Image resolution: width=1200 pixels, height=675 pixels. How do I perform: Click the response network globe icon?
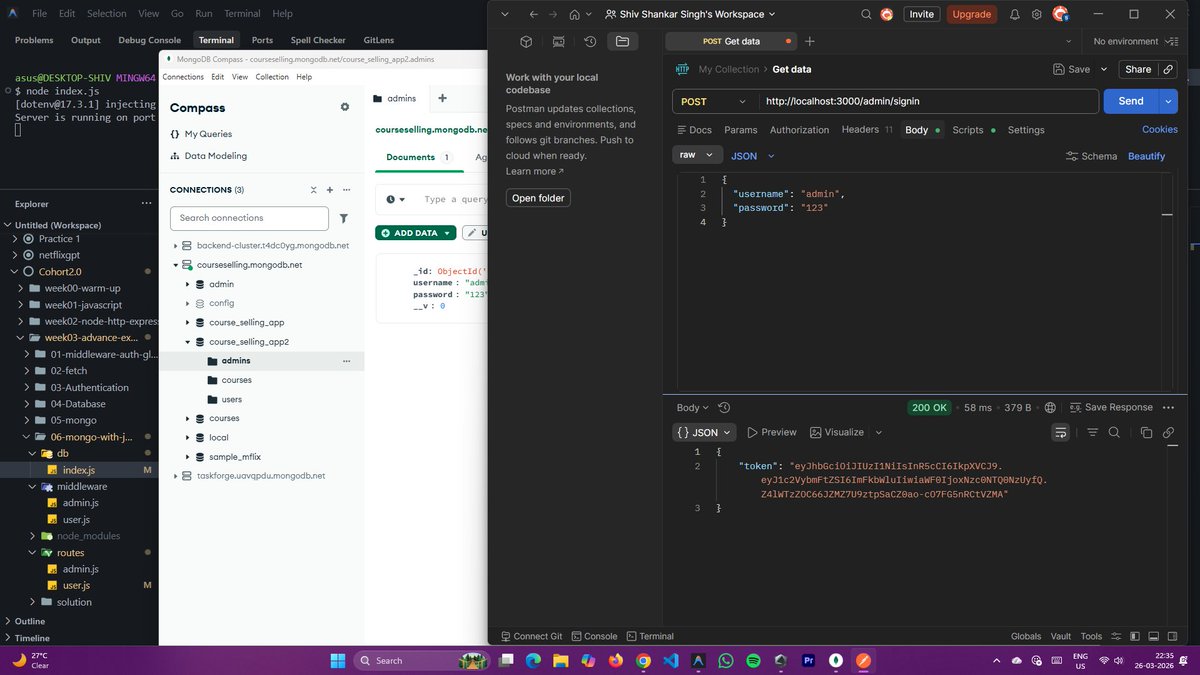[1050, 407]
